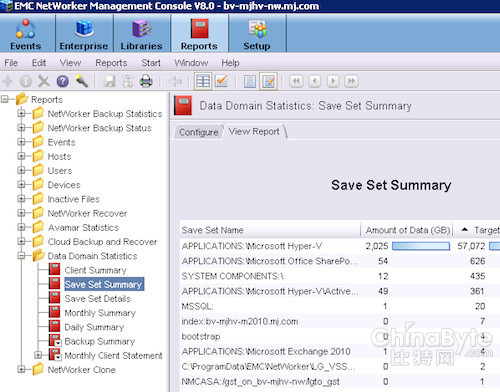Select Client Summary report
Viewport: 500px width, 392px height.
(x=95, y=270)
